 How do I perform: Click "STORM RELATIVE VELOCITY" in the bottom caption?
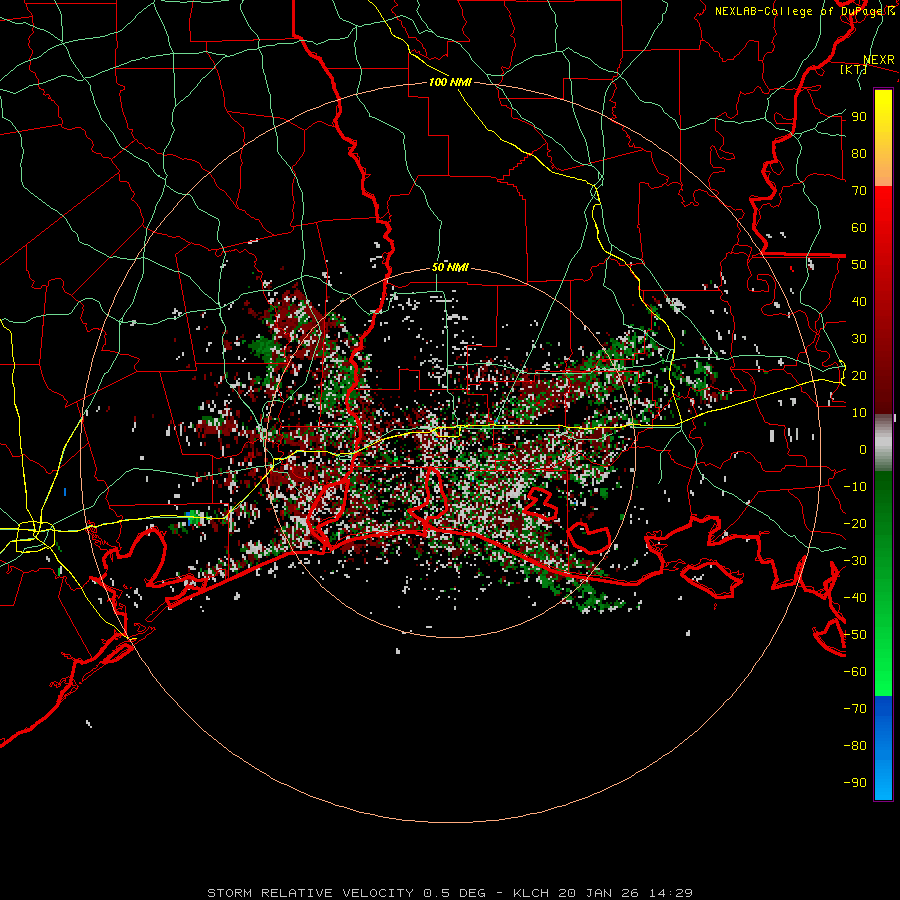[310, 893]
